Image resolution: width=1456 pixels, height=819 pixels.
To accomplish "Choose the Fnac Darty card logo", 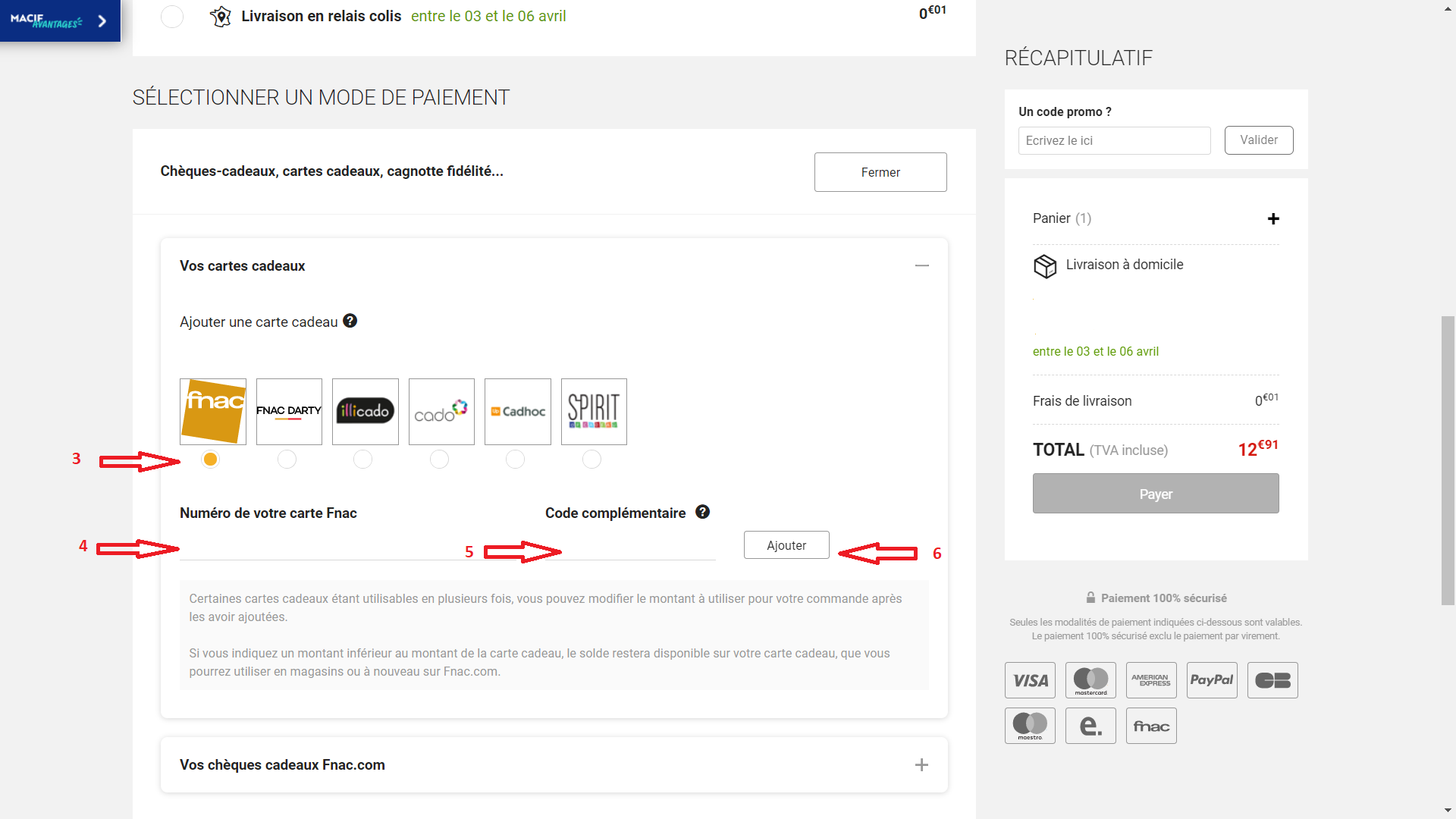I will tap(289, 412).
